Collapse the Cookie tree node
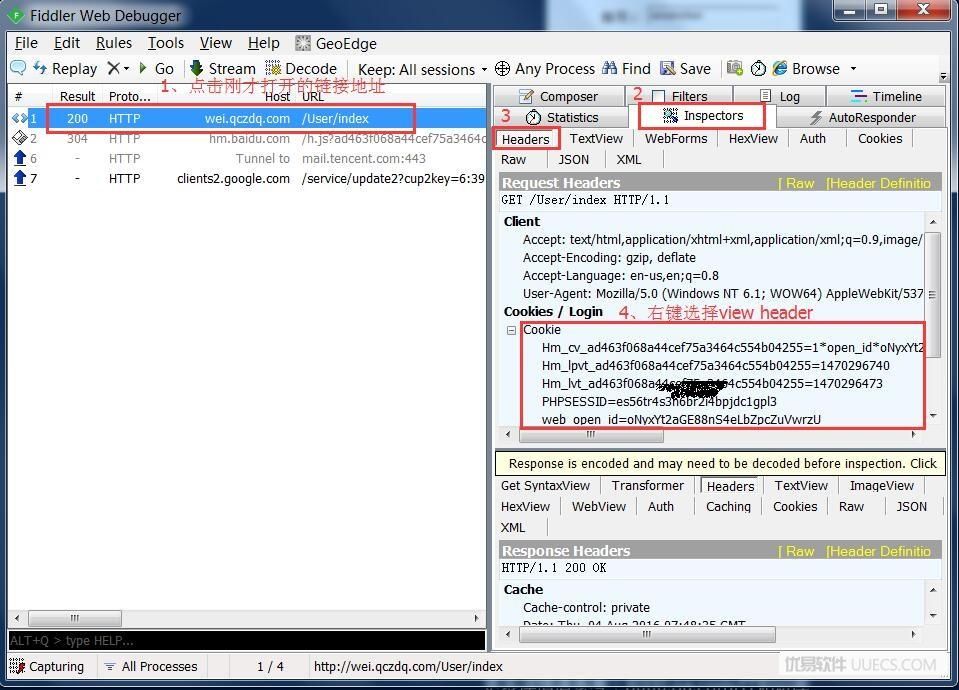This screenshot has width=959, height=690. coord(511,330)
